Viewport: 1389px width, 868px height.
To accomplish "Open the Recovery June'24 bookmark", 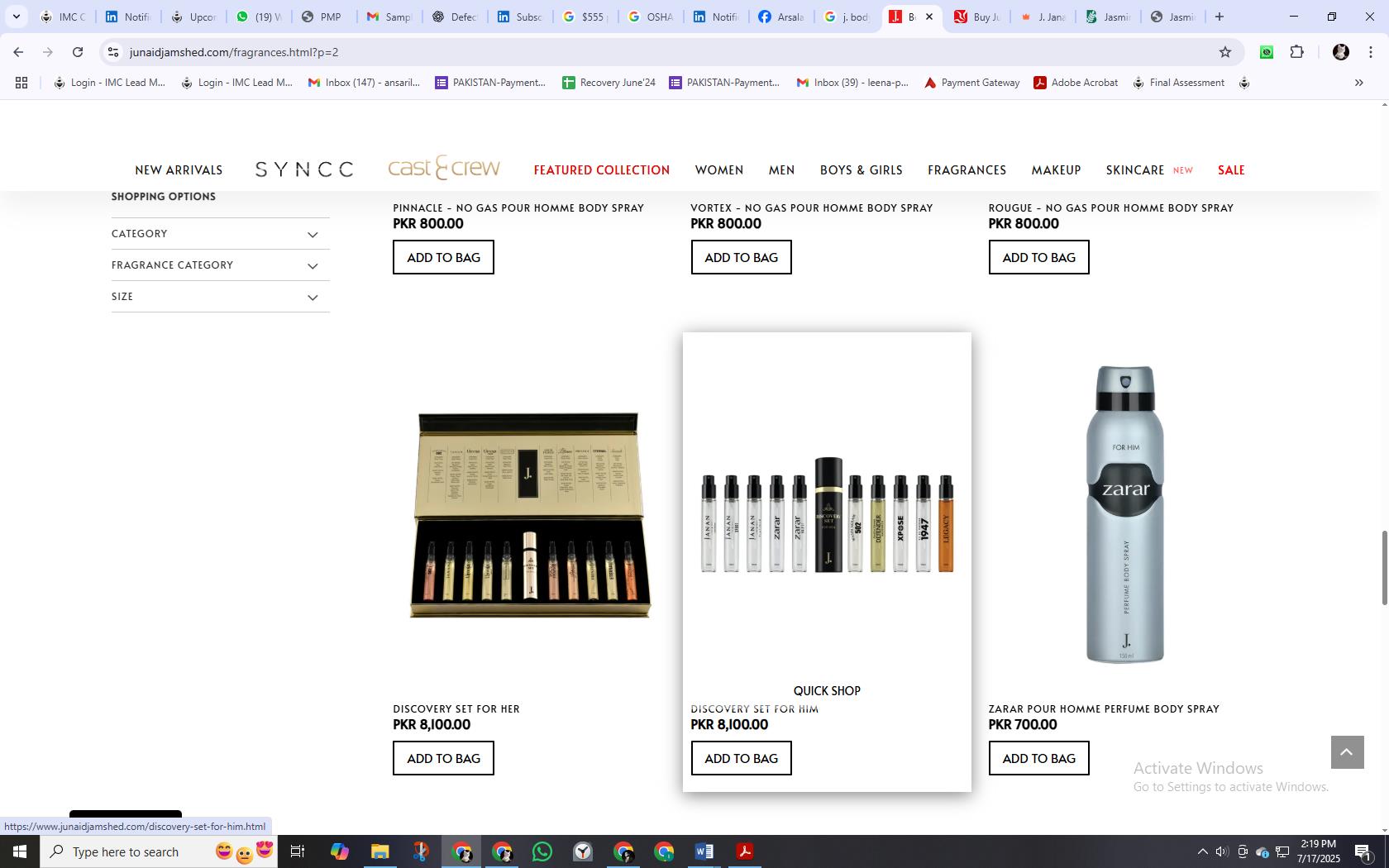I will click(x=609, y=83).
